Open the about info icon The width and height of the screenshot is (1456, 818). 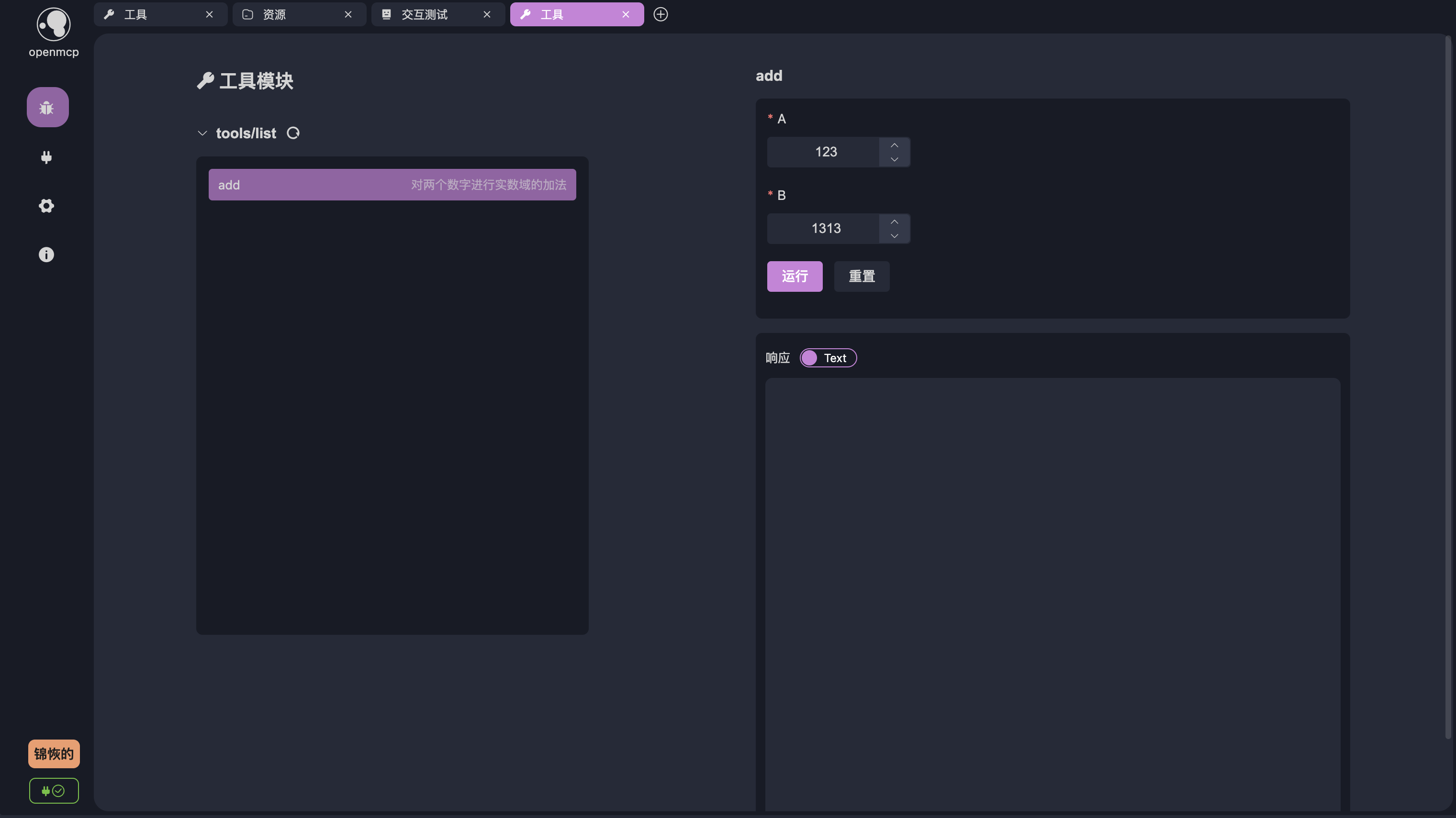(x=46, y=255)
